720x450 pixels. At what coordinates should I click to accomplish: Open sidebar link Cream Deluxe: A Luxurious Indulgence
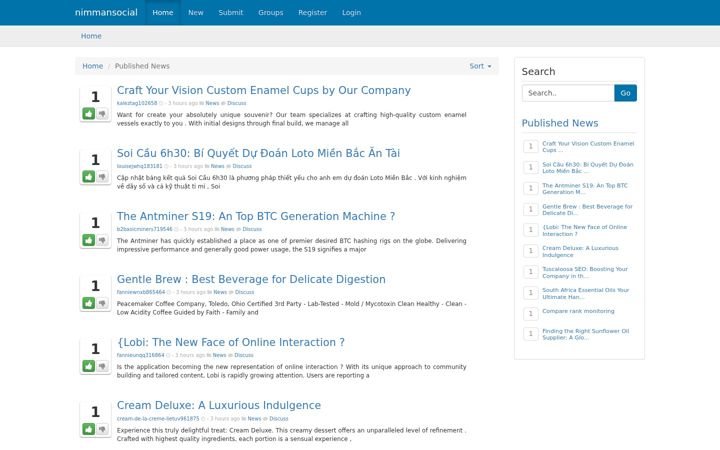pos(580,252)
